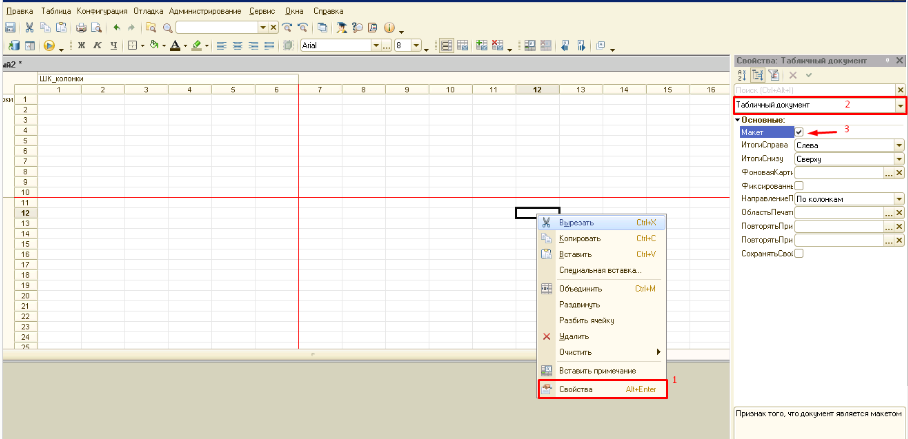Apply underline formatting

click(x=113, y=46)
